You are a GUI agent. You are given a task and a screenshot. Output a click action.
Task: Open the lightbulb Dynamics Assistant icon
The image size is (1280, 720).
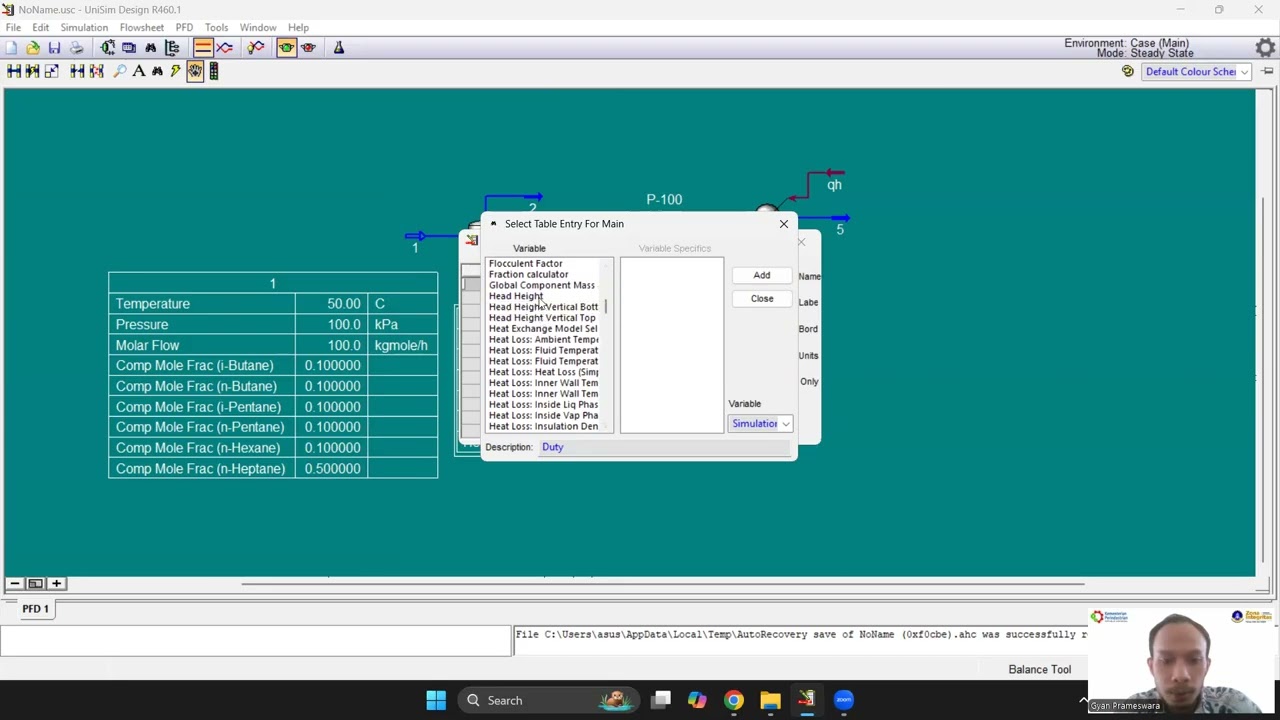[256, 48]
